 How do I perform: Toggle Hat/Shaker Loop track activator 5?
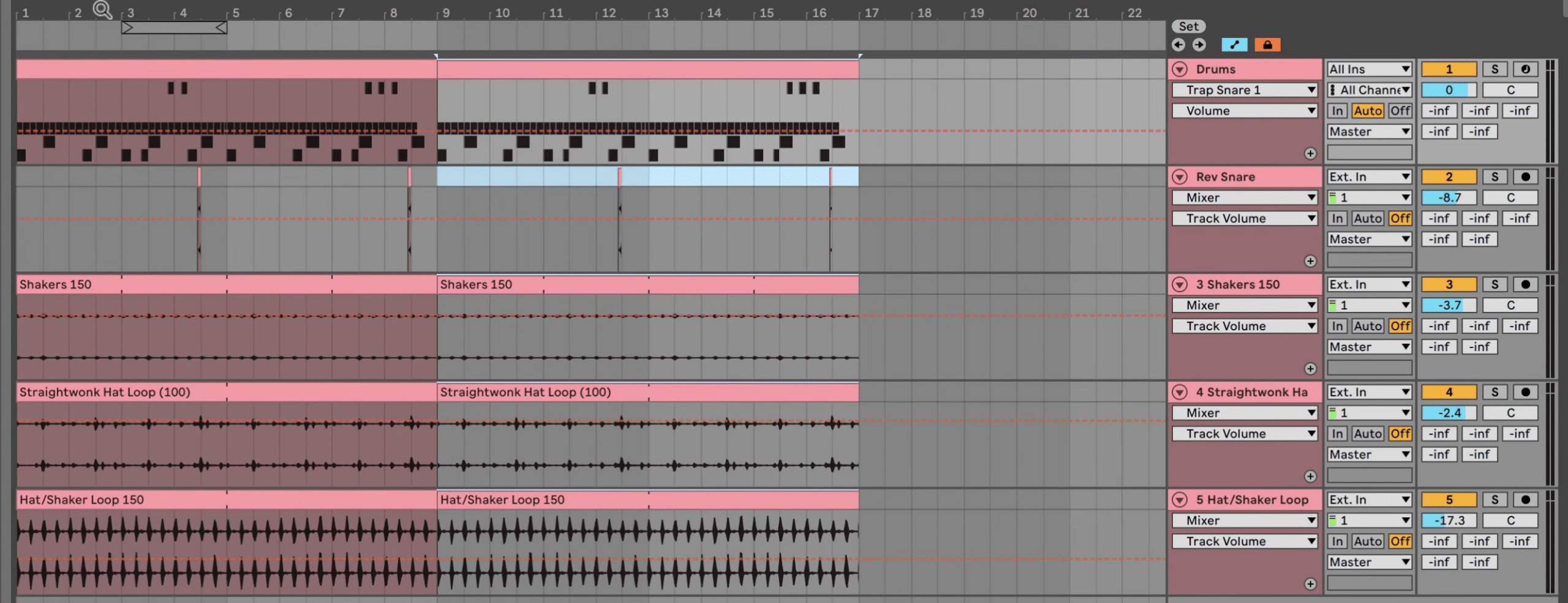[1449, 500]
